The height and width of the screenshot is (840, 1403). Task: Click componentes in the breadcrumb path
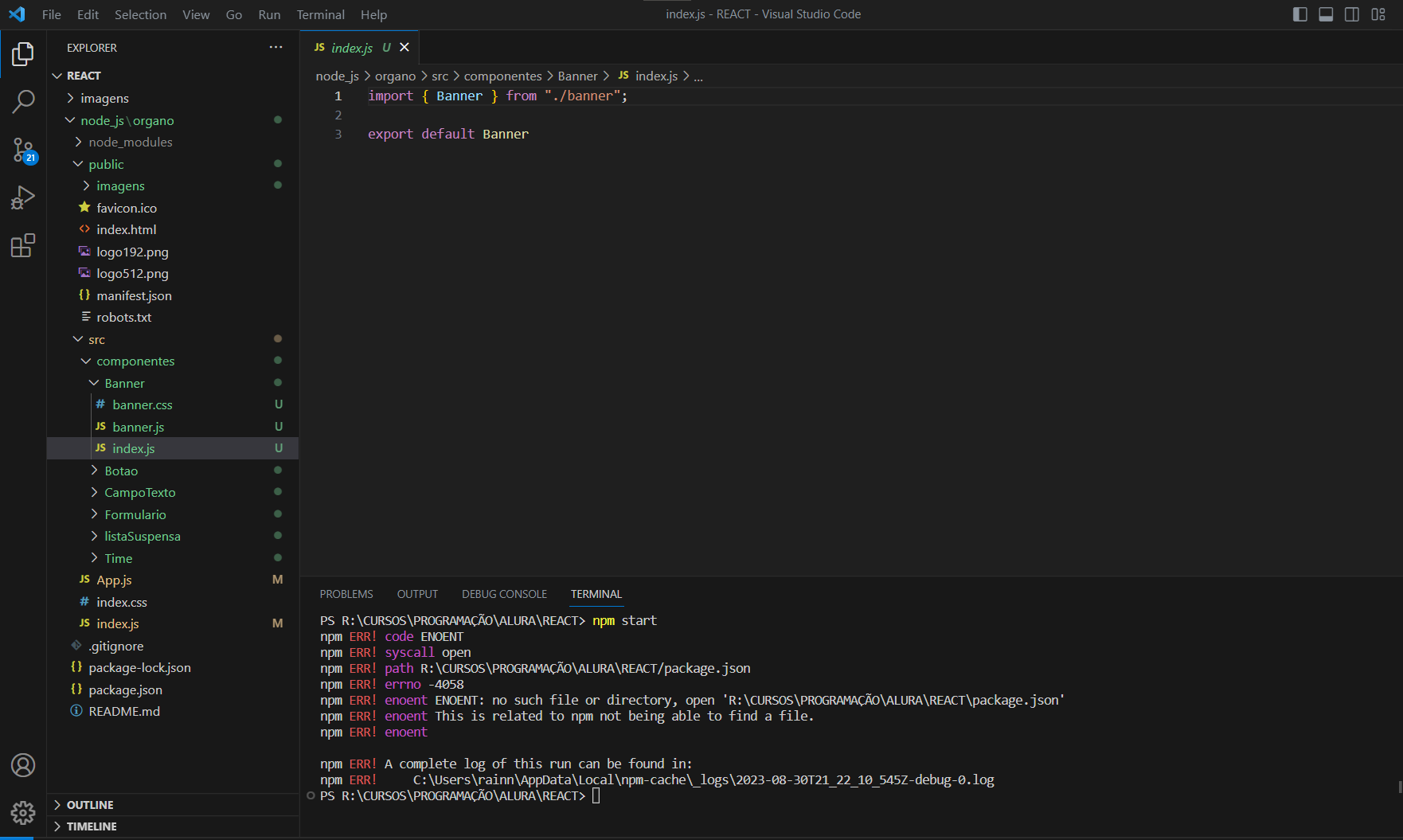point(502,76)
